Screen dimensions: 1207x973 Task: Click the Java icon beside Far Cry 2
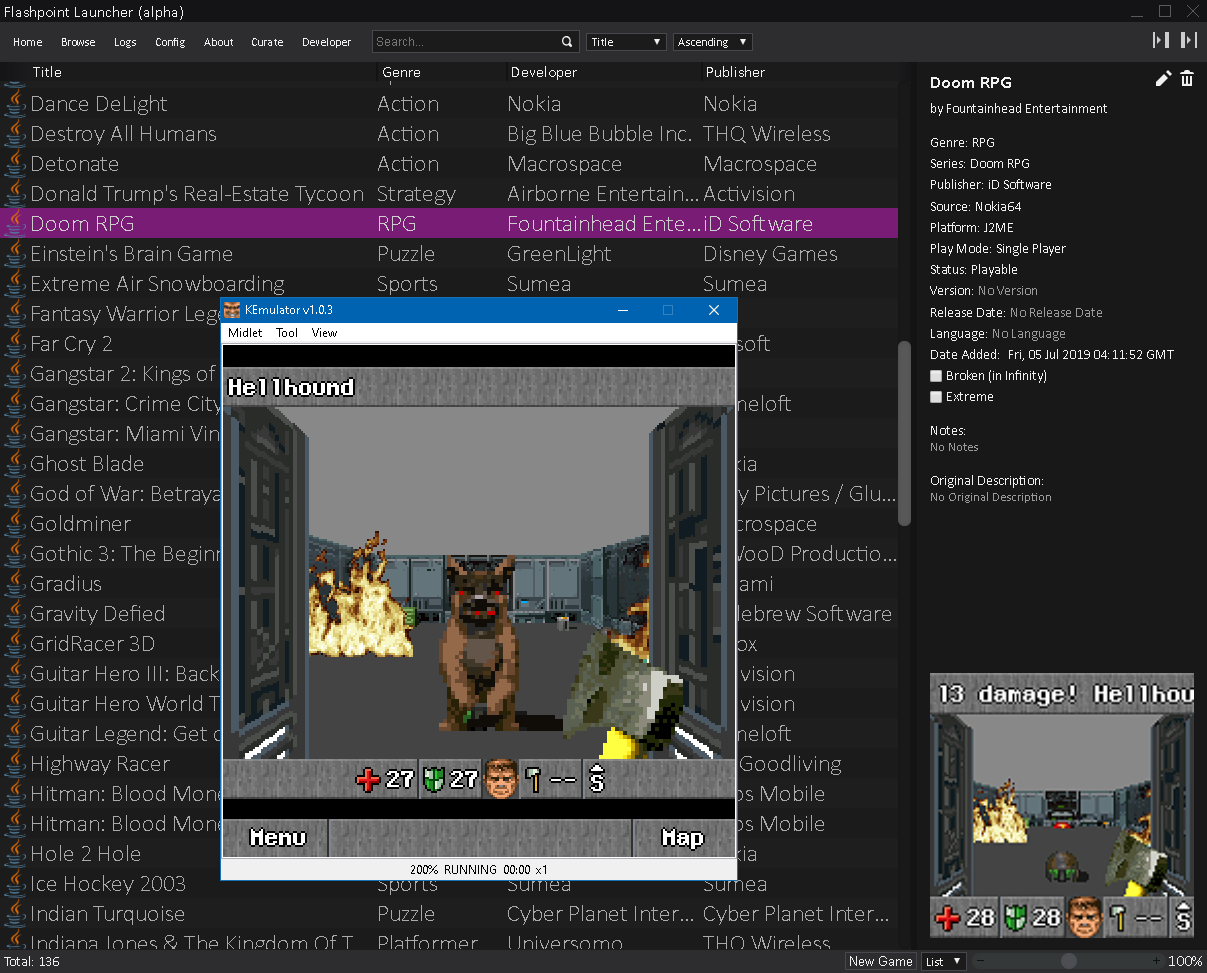coord(14,344)
